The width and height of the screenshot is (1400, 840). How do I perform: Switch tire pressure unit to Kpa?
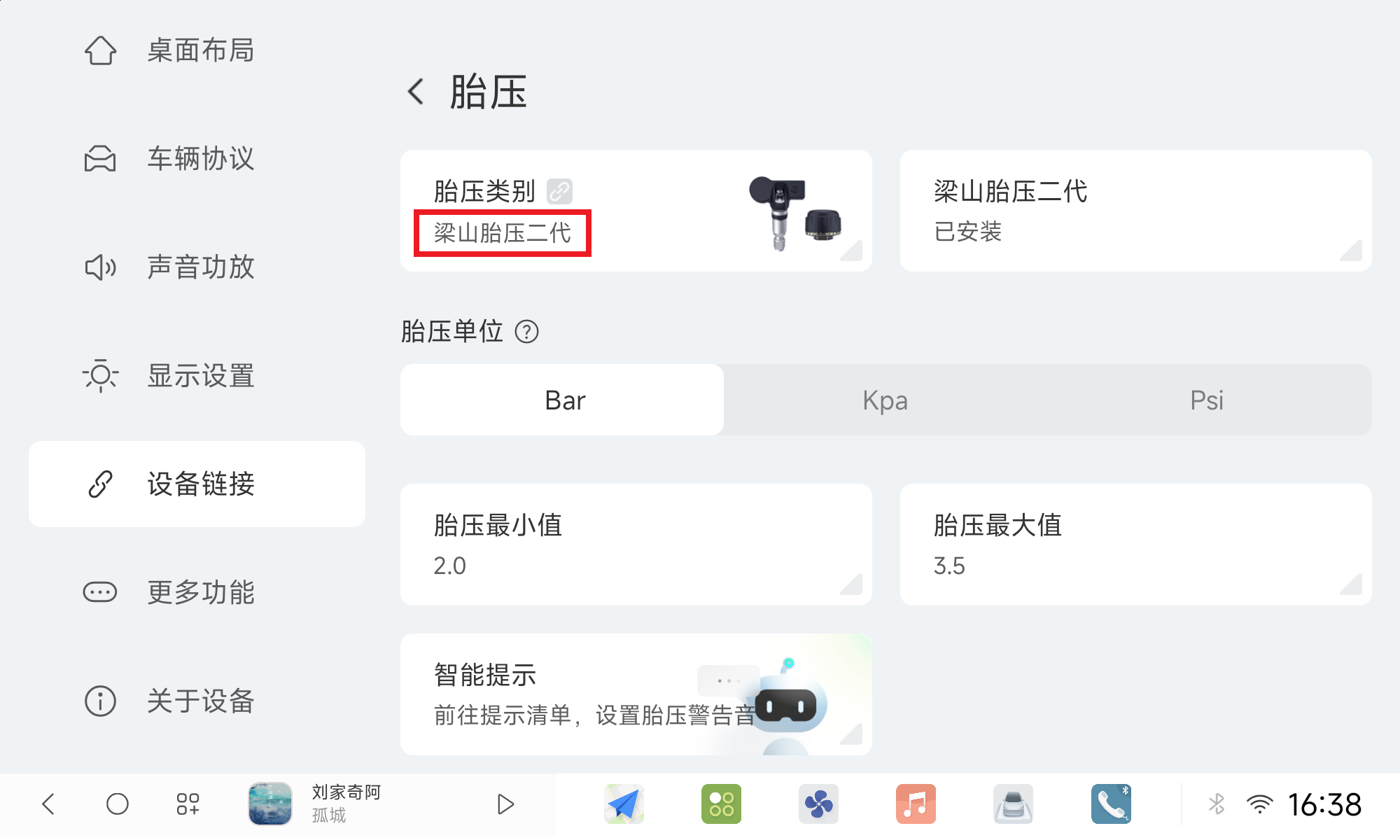pos(885,400)
